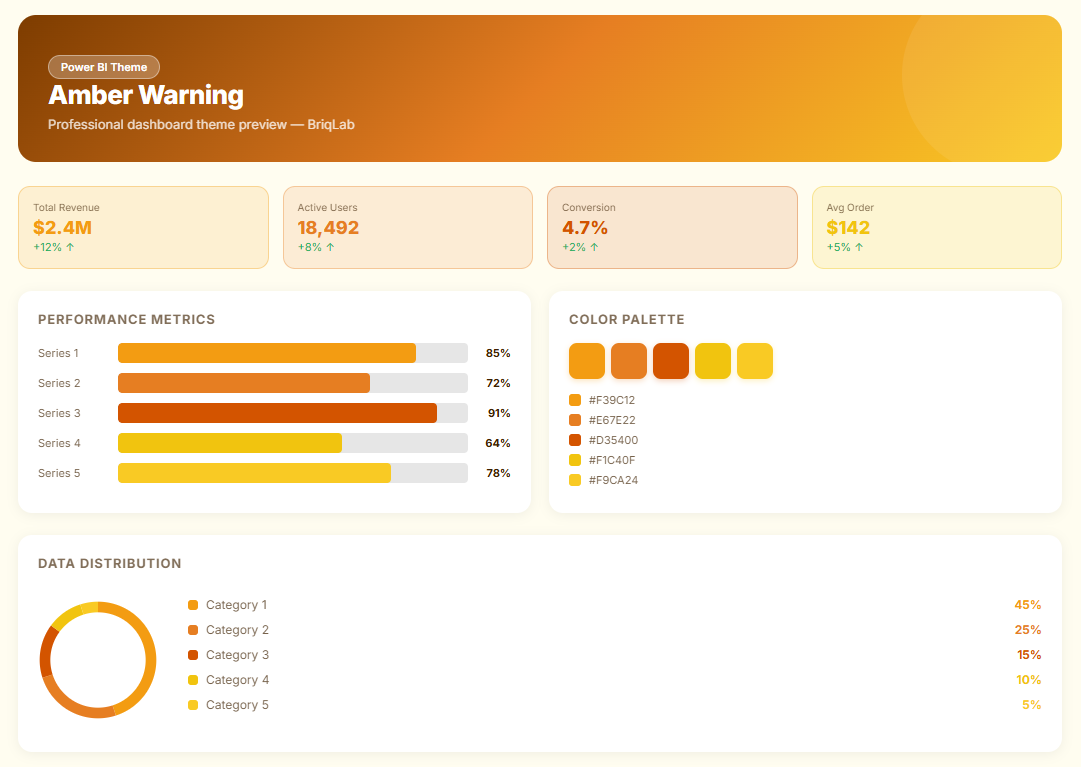Choose the last large yellow palette swatch

point(755,361)
